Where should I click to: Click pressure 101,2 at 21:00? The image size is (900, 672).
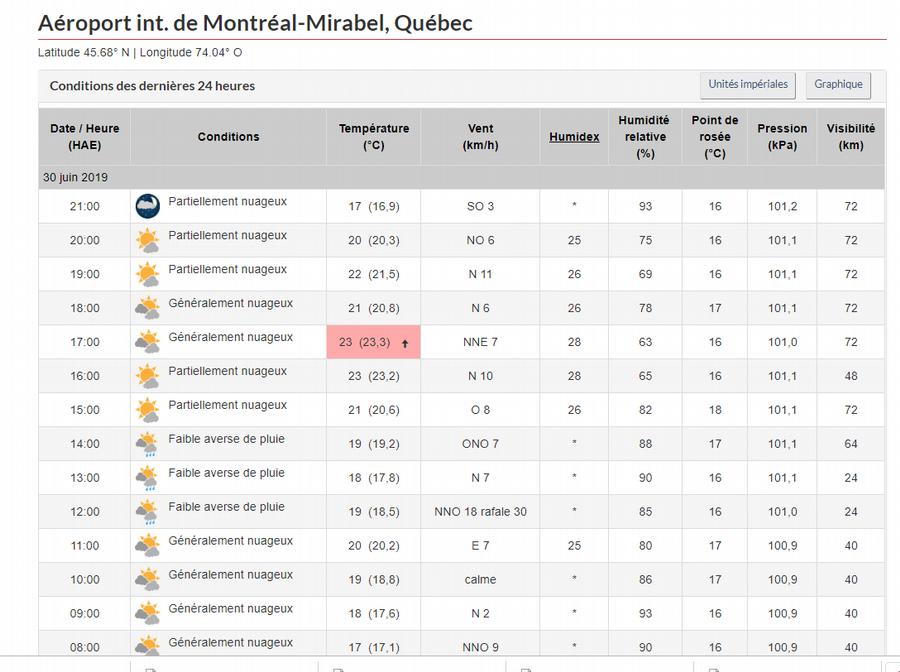782,206
